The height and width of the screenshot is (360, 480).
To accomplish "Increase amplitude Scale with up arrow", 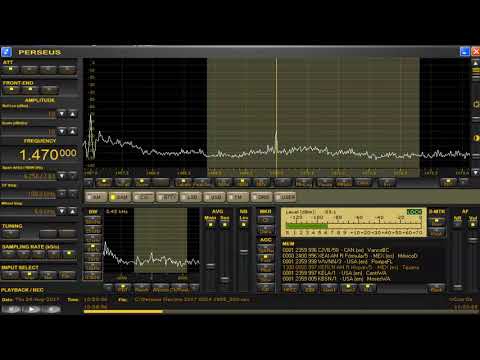I will [73, 131].
